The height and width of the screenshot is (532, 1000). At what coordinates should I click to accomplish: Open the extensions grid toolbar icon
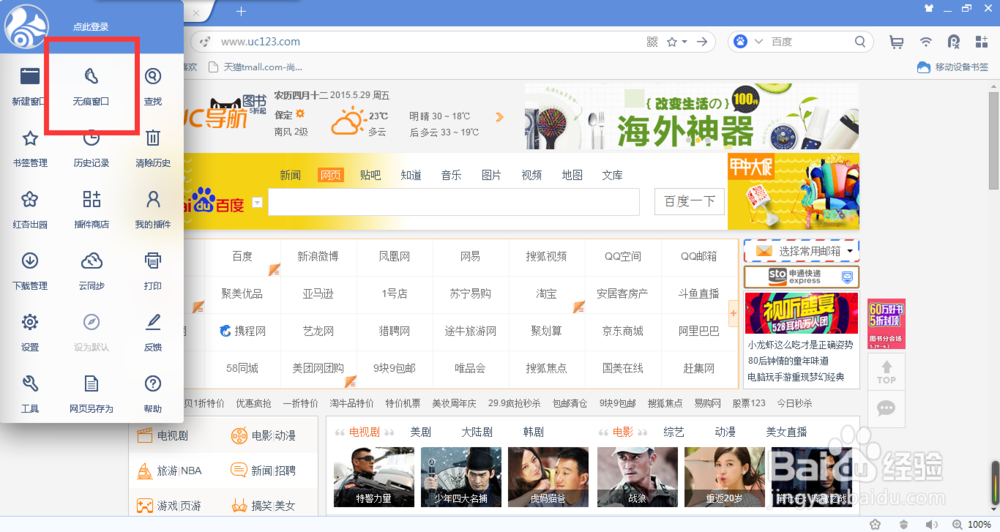(x=982, y=42)
